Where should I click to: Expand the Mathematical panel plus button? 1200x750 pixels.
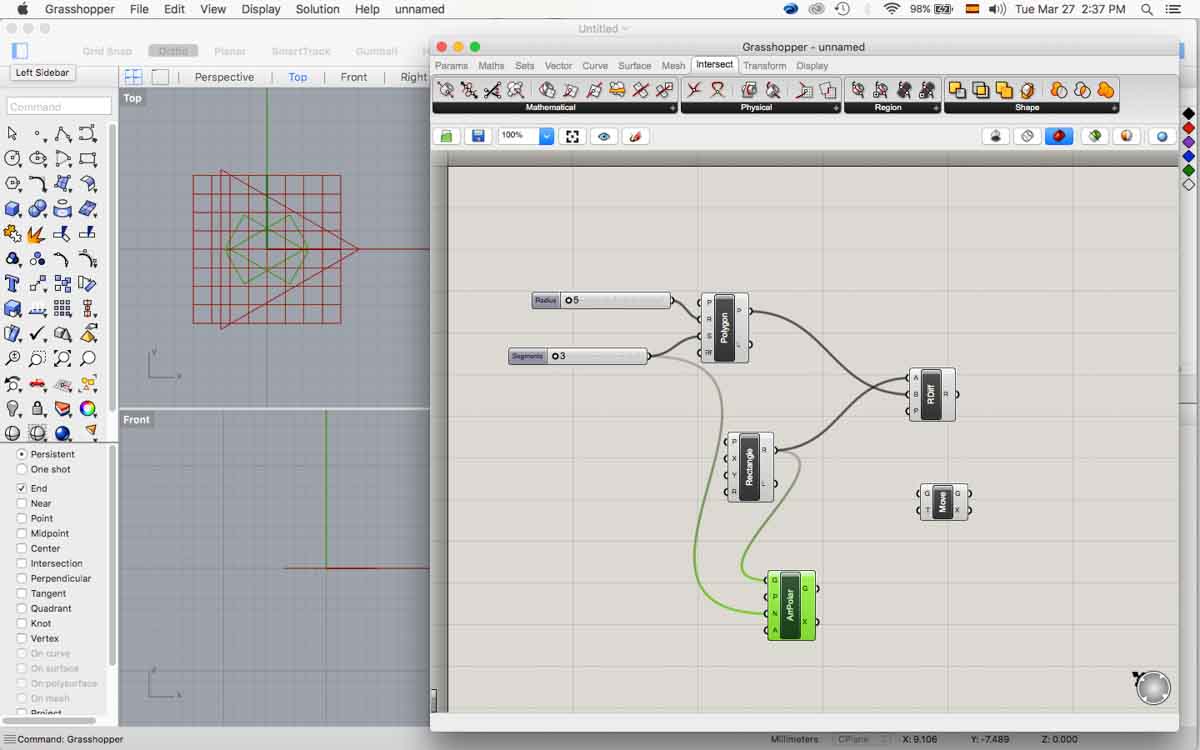point(673,108)
